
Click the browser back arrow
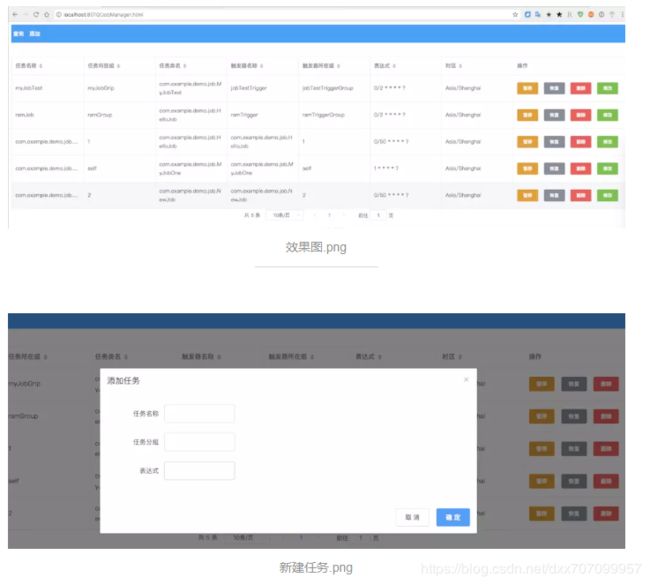(x=14, y=15)
